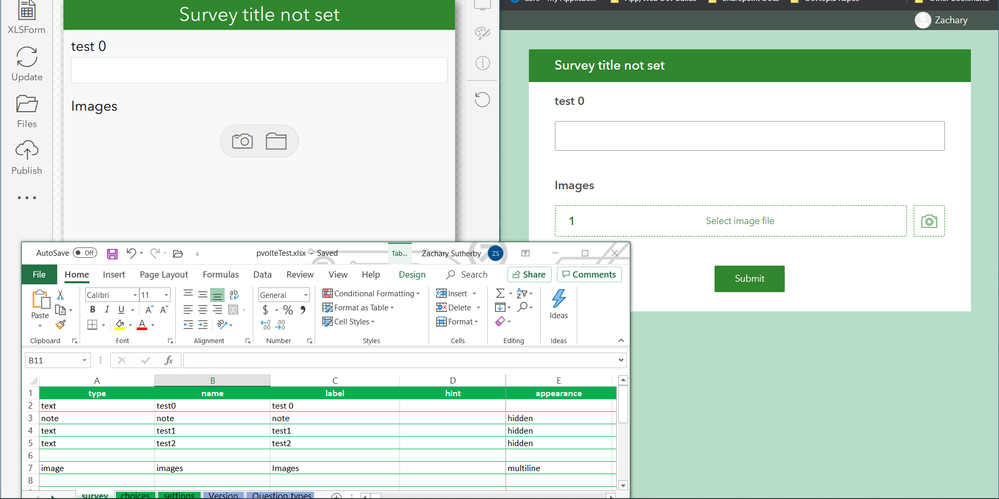Switch to the choices worksheet tab

point(135,495)
